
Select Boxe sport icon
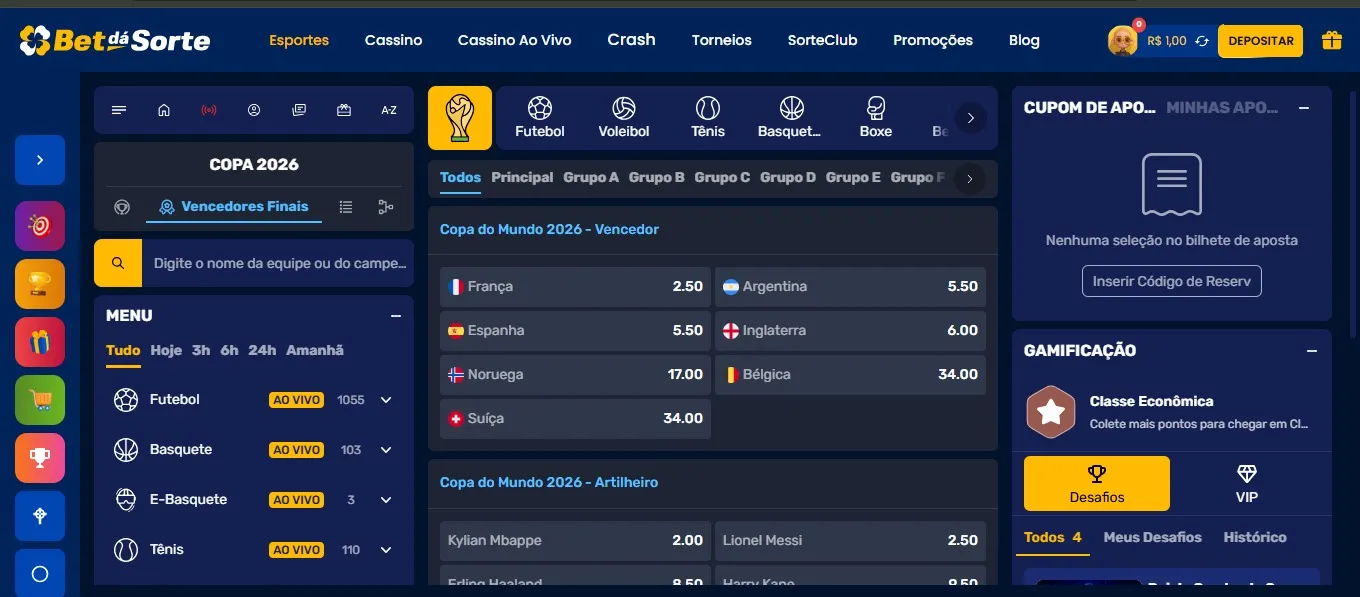coord(876,117)
